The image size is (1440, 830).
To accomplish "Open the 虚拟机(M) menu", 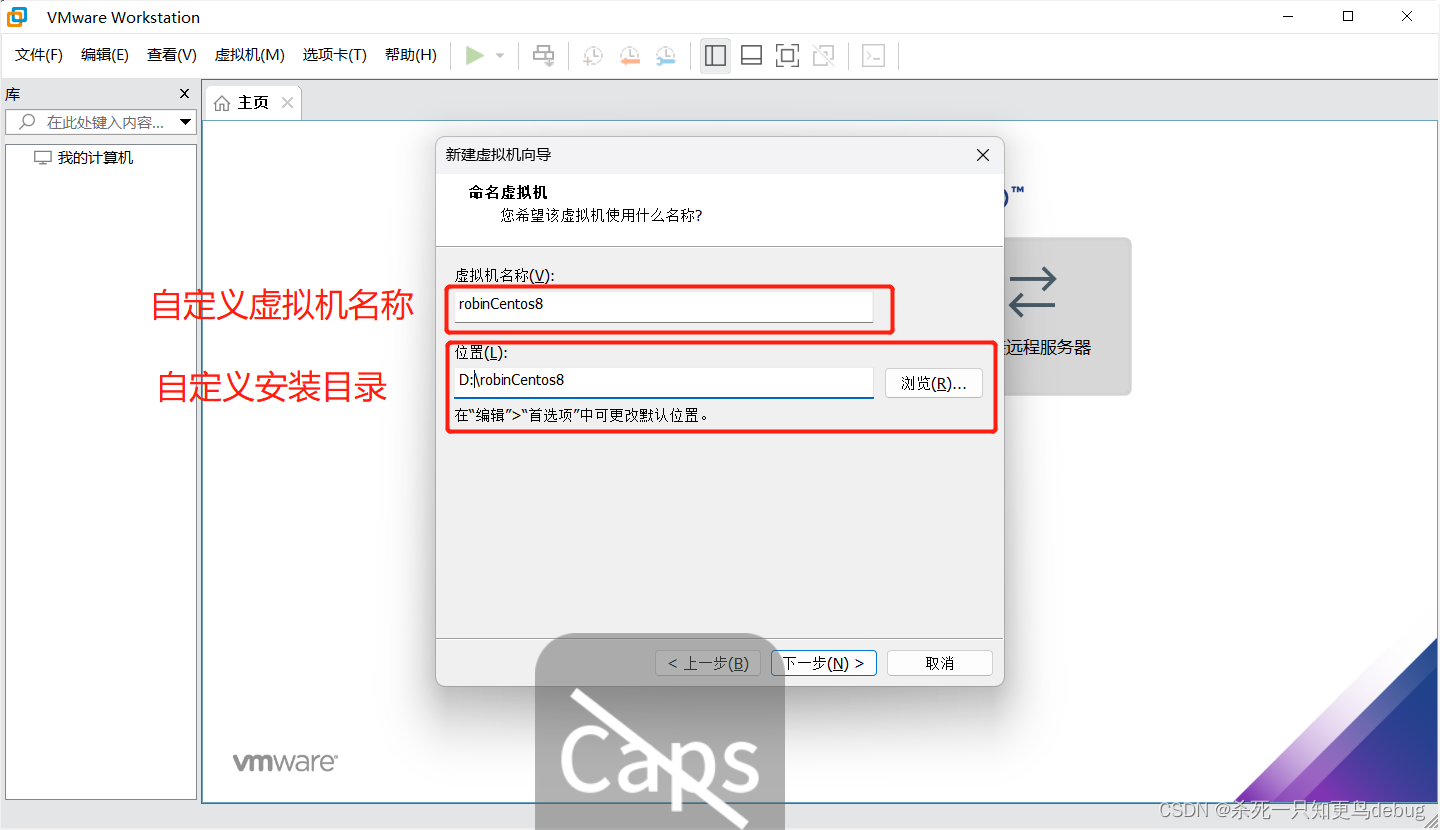I will [250, 55].
